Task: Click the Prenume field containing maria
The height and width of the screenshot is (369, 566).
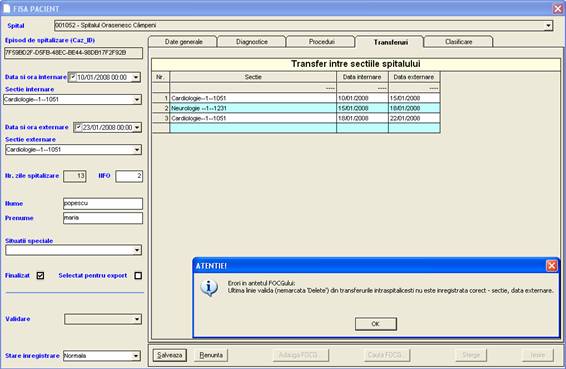Action: 103,218
